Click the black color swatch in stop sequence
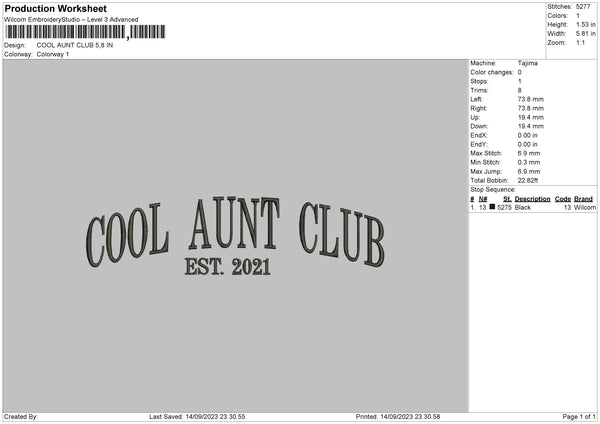This screenshot has height=424, width=600. (492, 207)
